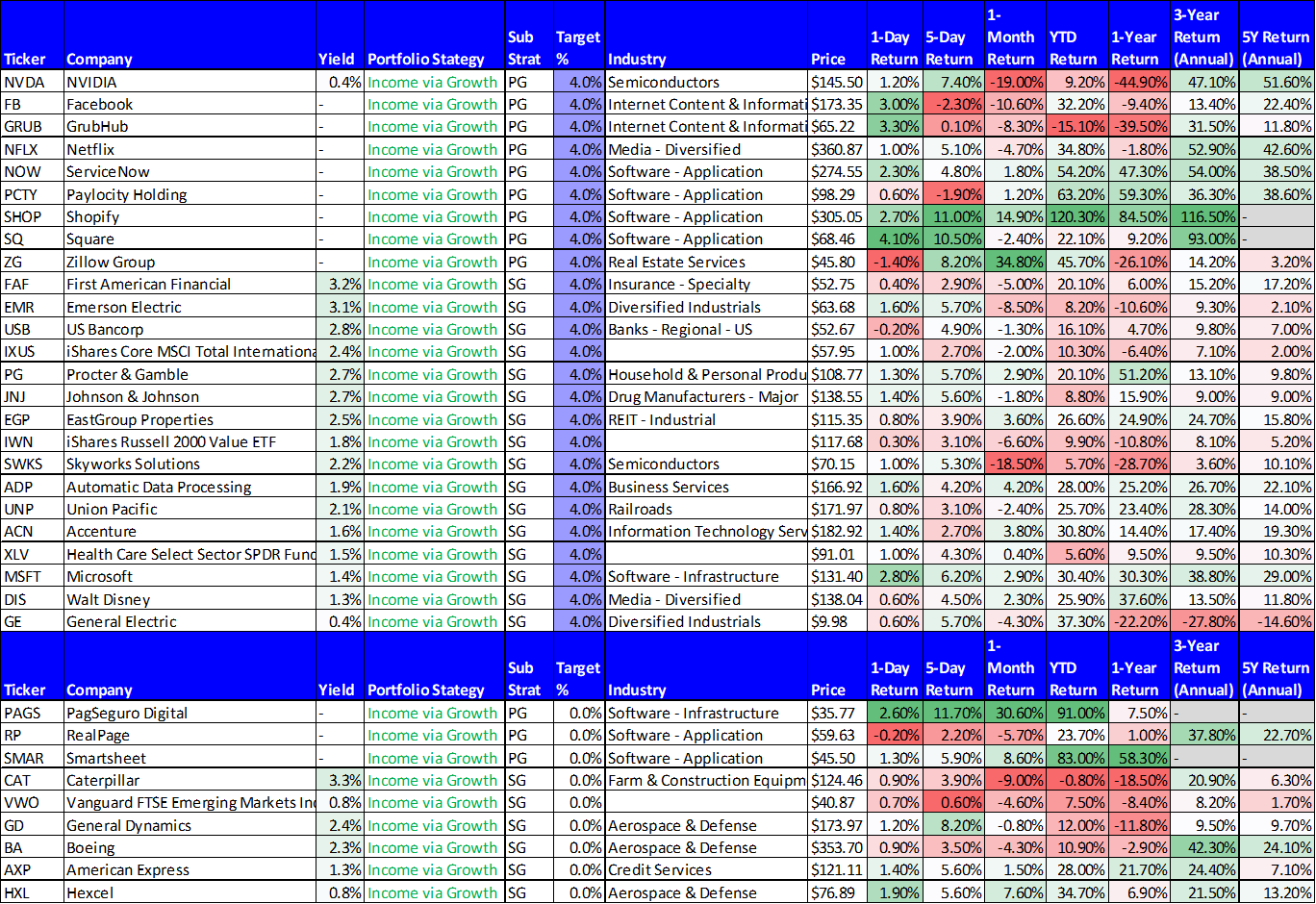This screenshot has height=904, width=1316.
Task: Select EastGroup Properties company cell
Action: click(x=190, y=419)
